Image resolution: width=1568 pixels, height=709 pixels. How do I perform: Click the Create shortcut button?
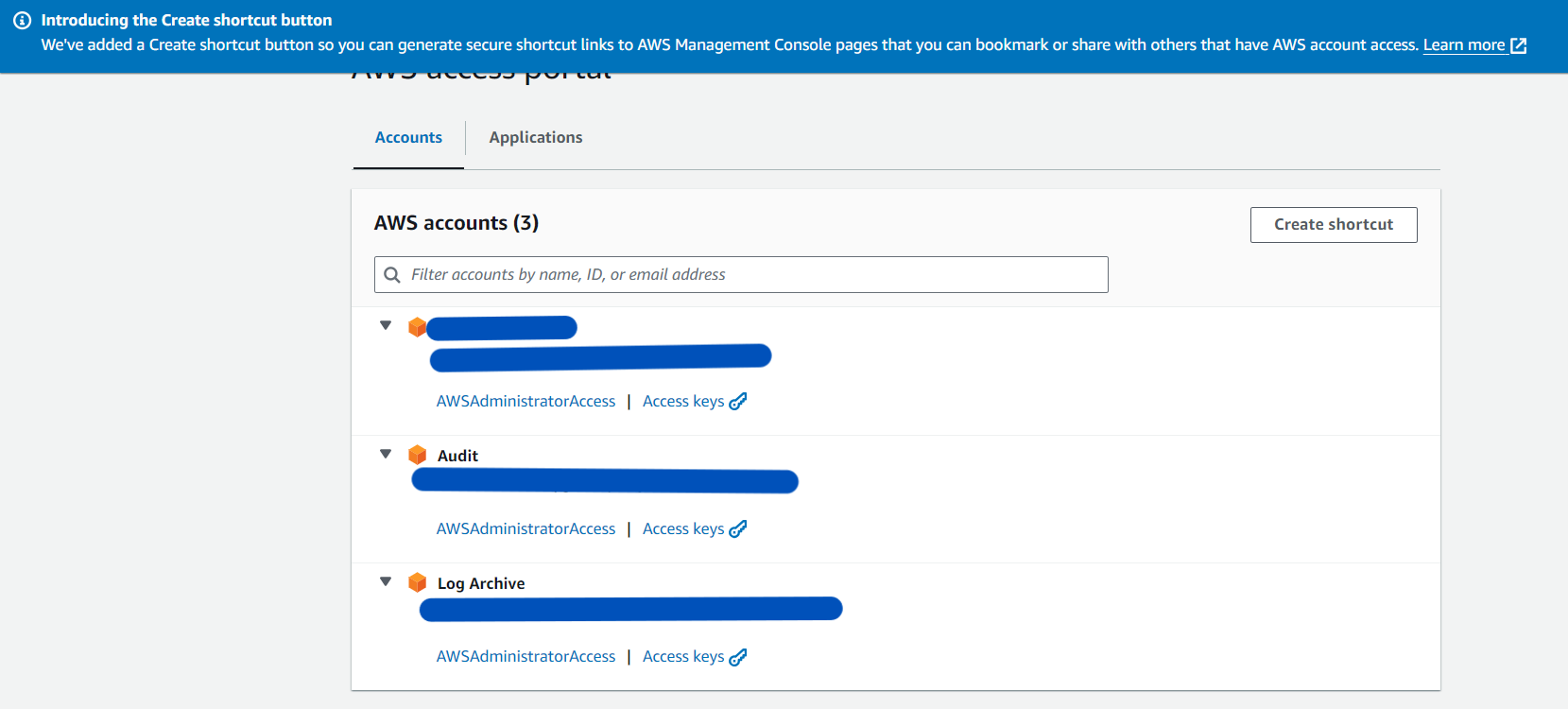point(1334,225)
